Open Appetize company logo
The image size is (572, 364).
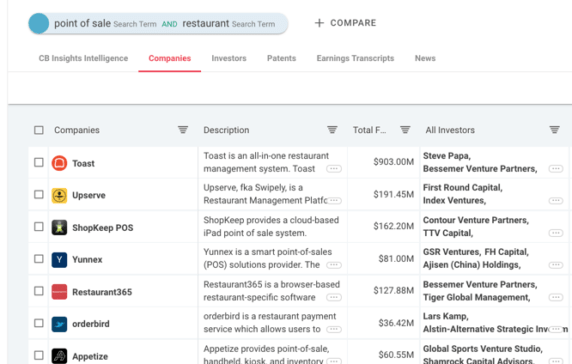coord(59,356)
